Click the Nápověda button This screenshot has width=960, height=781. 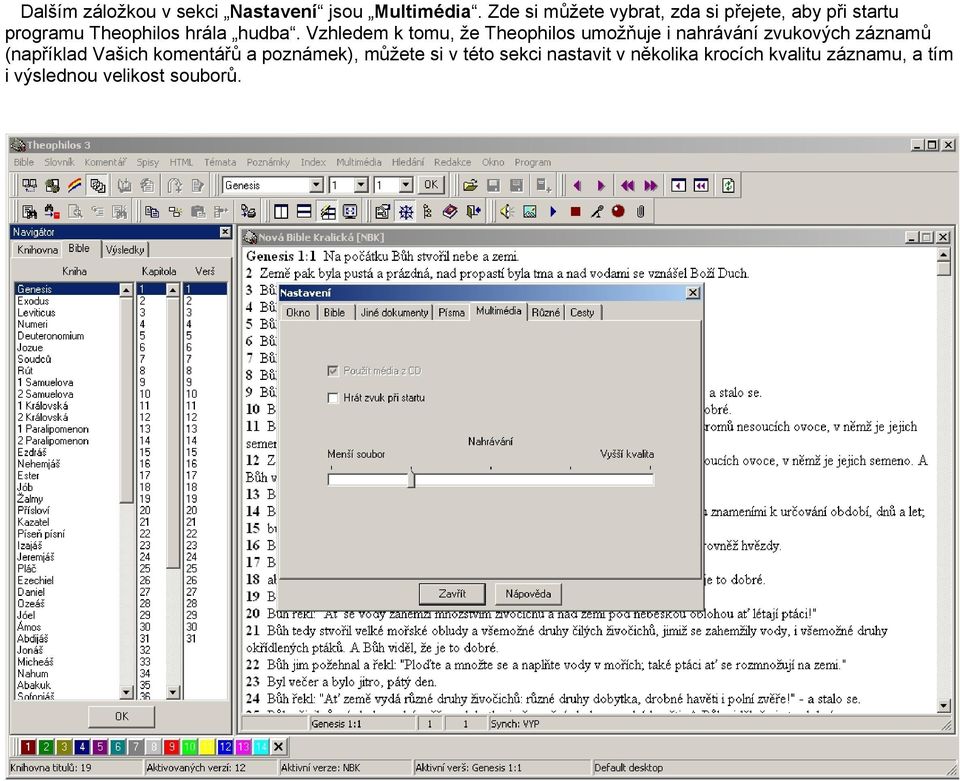click(x=528, y=594)
